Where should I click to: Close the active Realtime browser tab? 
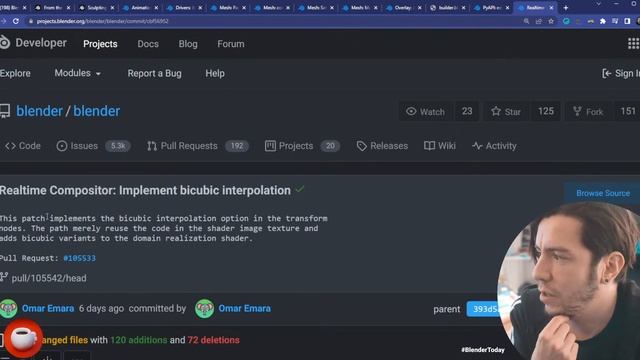pyautogui.click(x=551, y=8)
